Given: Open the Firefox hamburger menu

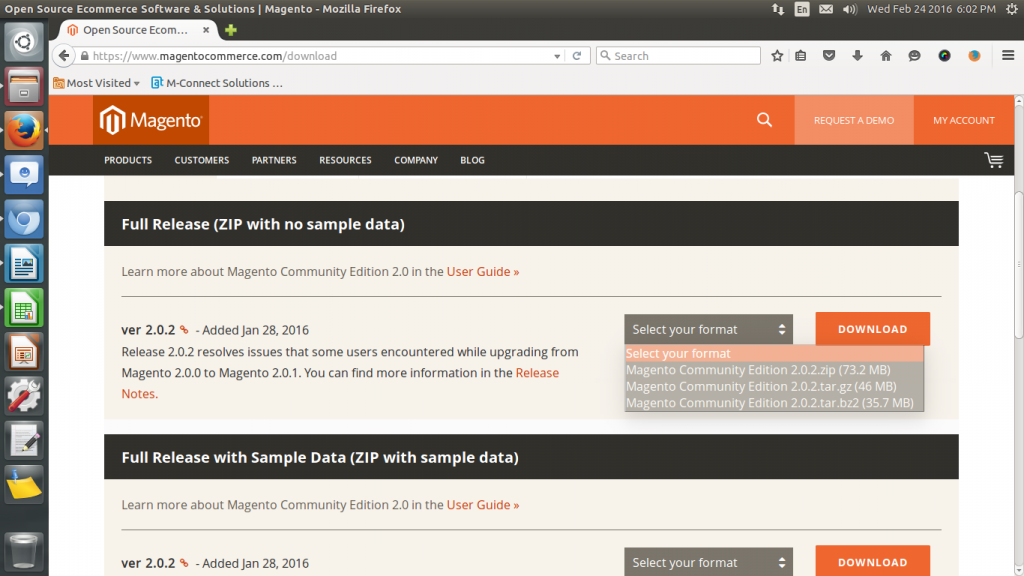Looking at the screenshot, I should tap(1008, 56).
